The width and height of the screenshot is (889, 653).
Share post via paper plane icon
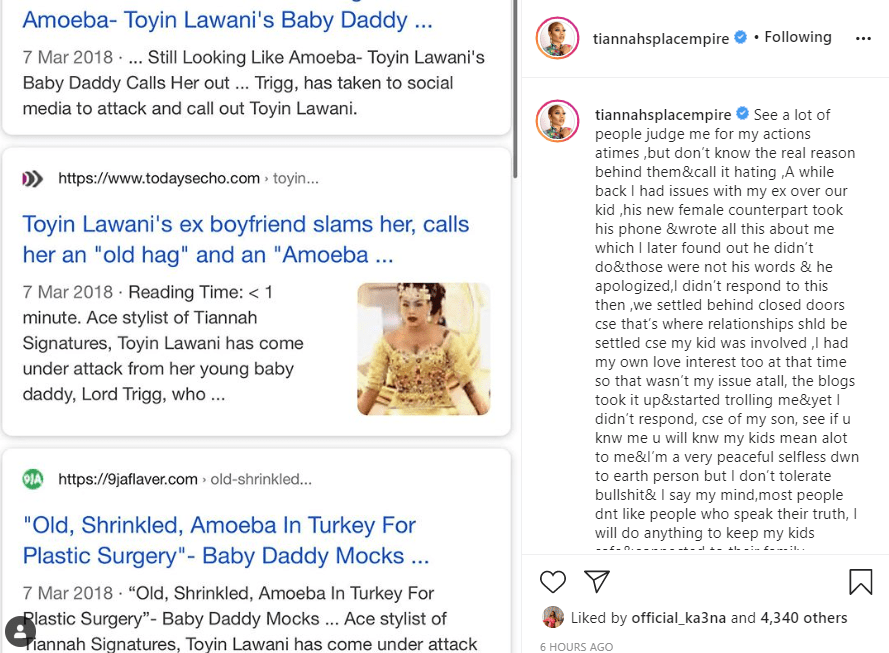click(x=597, y=581)
